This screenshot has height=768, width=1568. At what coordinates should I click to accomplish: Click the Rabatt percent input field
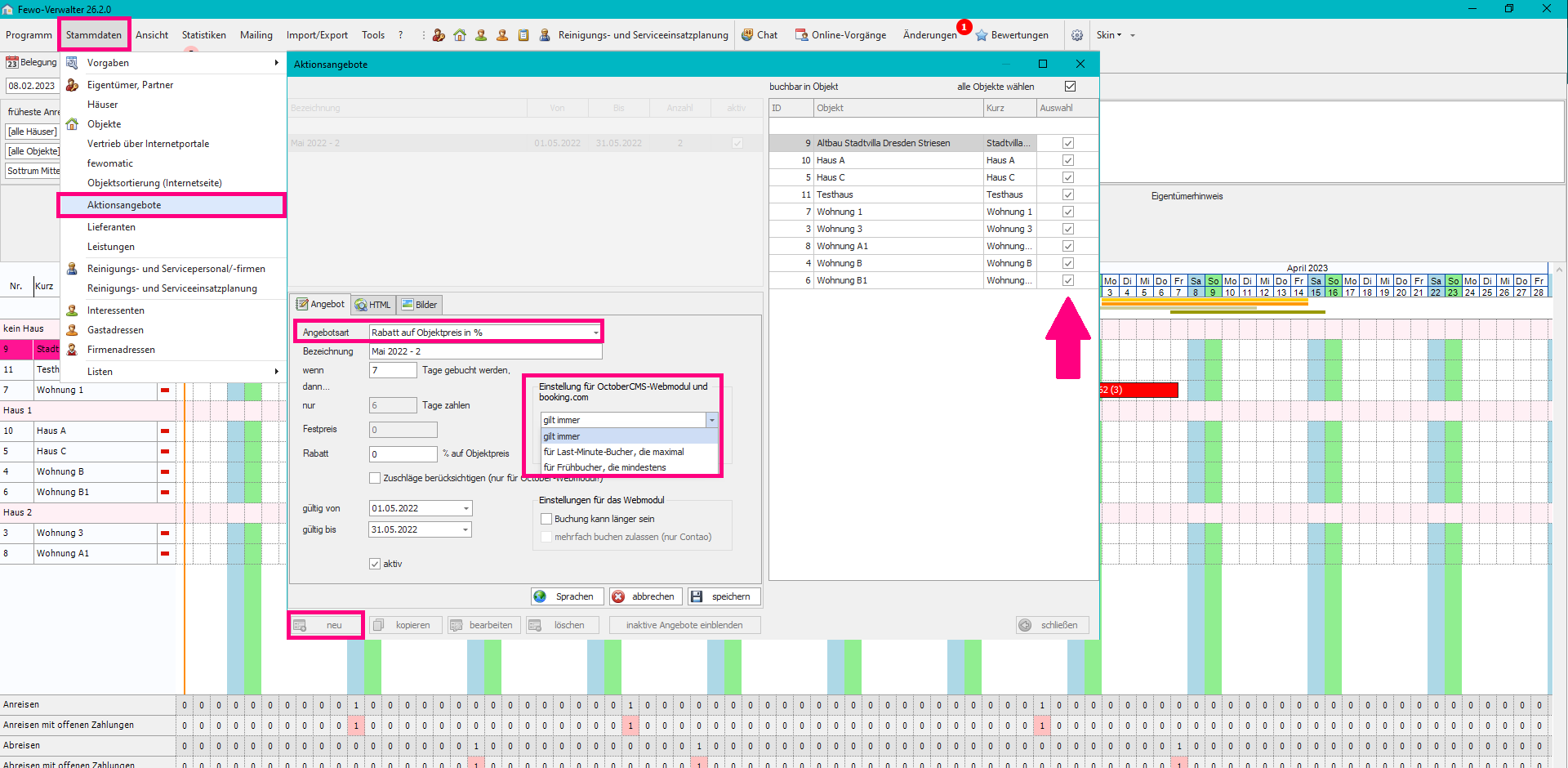point(403,453)
